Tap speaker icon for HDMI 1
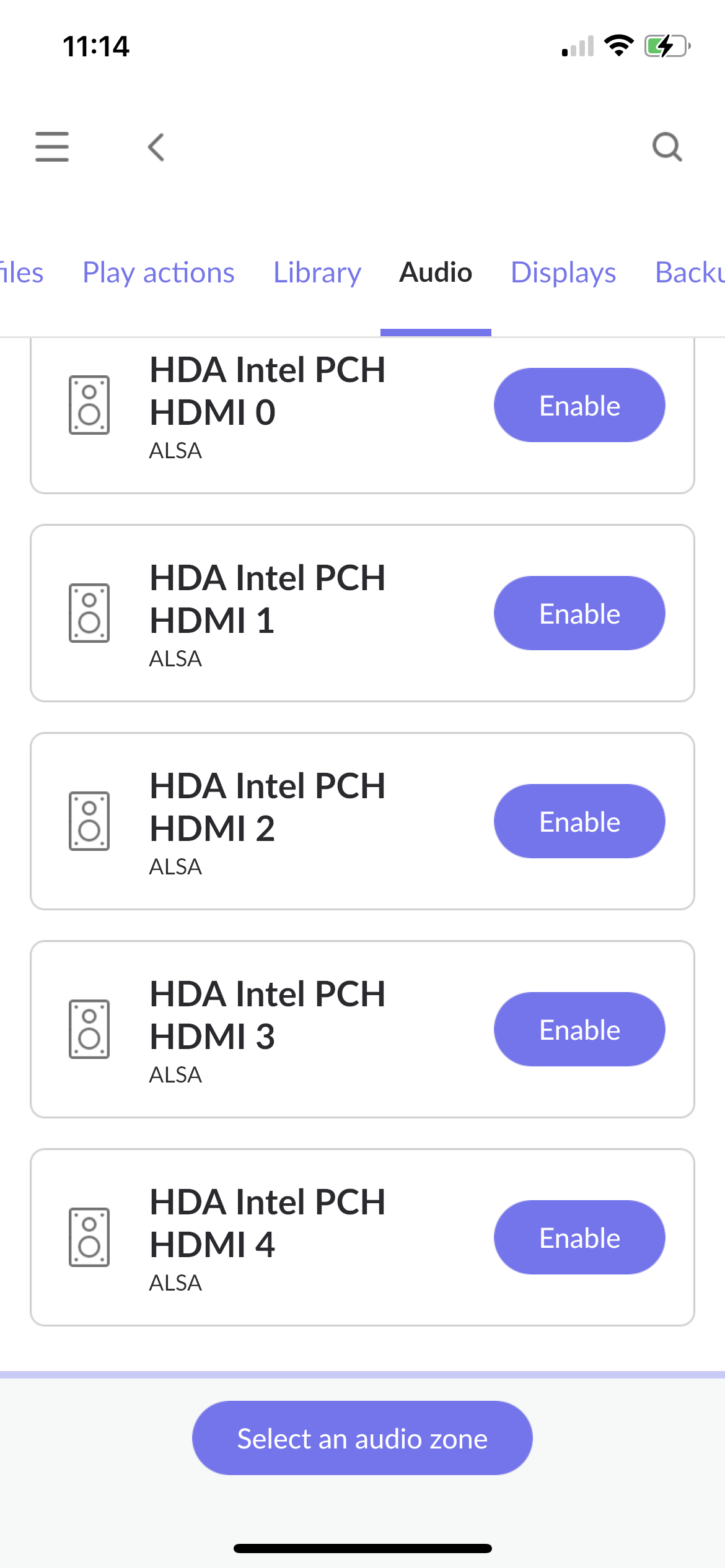The width and height of the screenshot is (725, 1568). 89,613
